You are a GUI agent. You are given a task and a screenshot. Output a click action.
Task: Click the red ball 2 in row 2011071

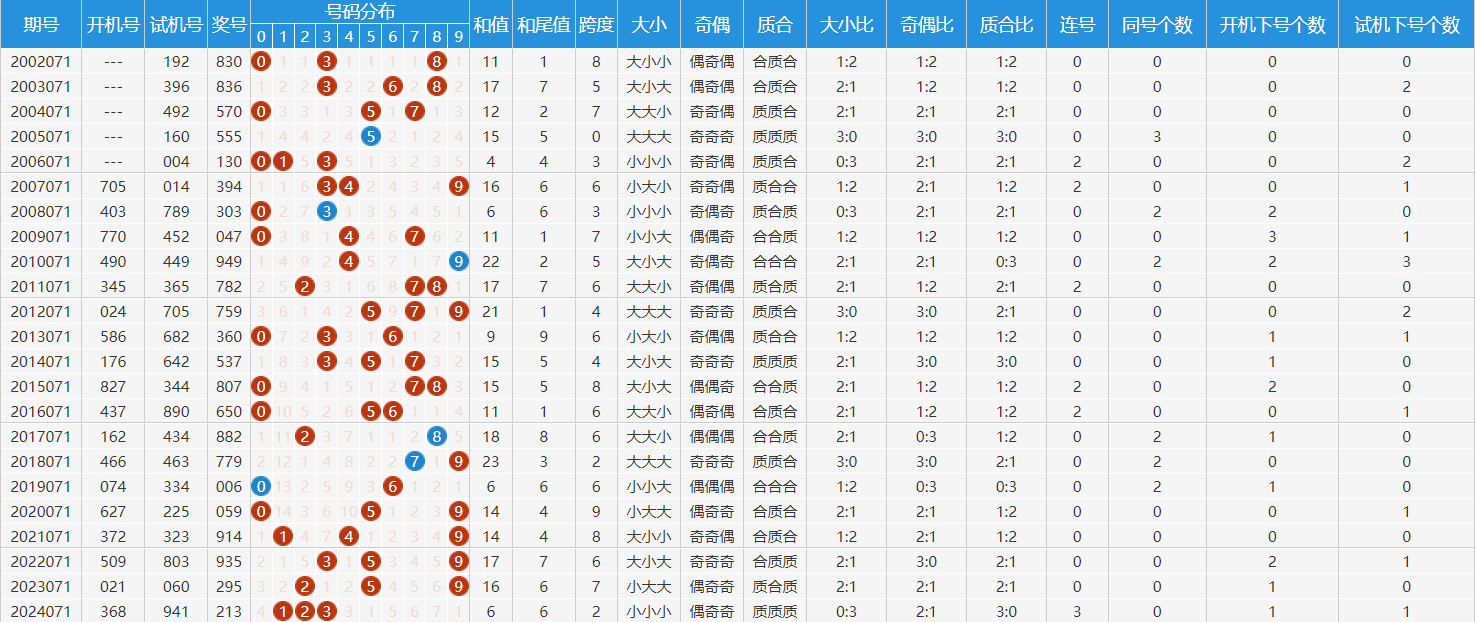[x=305, y=286]
